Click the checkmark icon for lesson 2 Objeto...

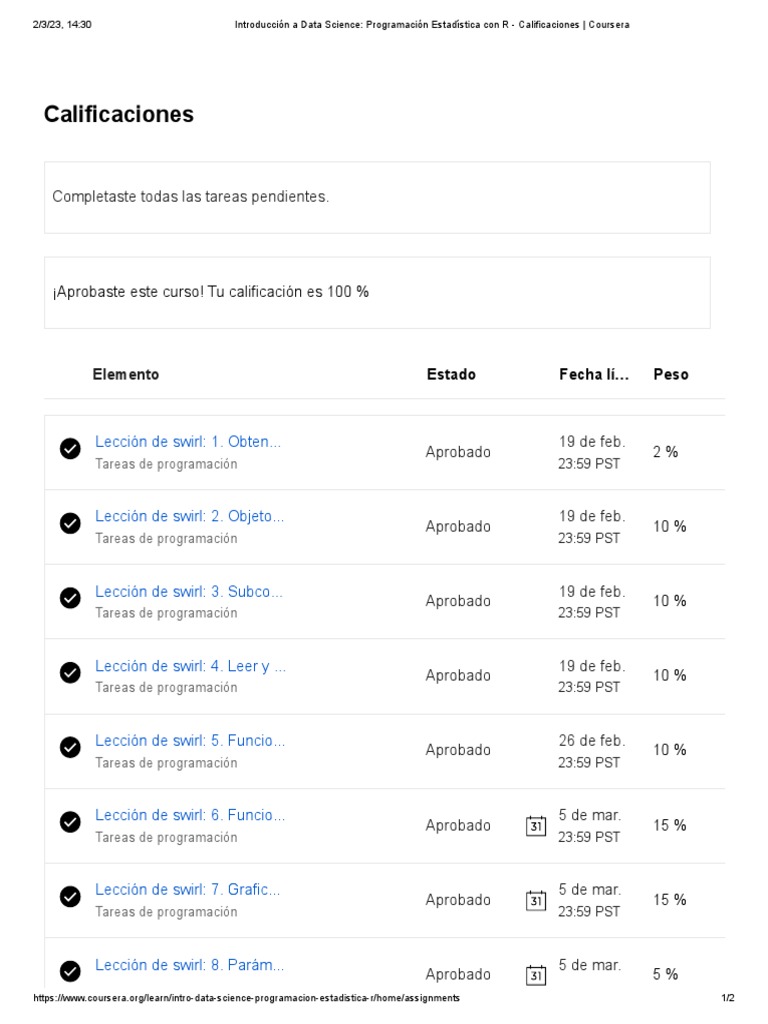pyautogui.click(x=70, y=523)
